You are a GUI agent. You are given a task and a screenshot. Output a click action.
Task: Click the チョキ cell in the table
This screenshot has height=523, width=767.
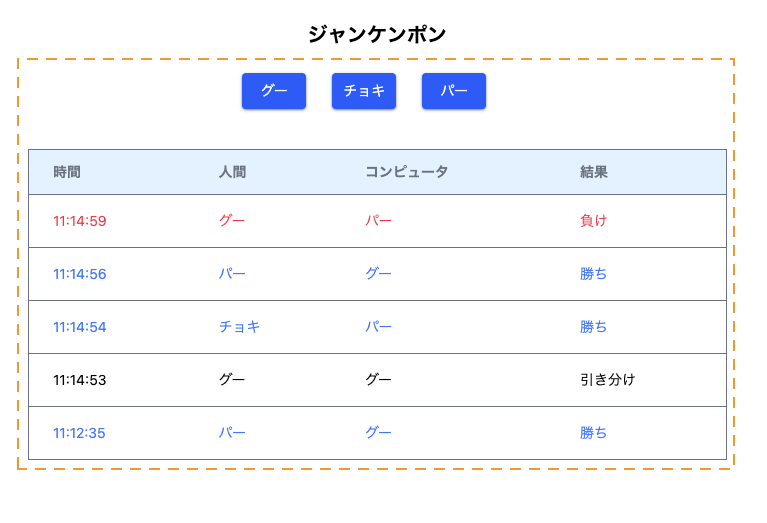239,327
